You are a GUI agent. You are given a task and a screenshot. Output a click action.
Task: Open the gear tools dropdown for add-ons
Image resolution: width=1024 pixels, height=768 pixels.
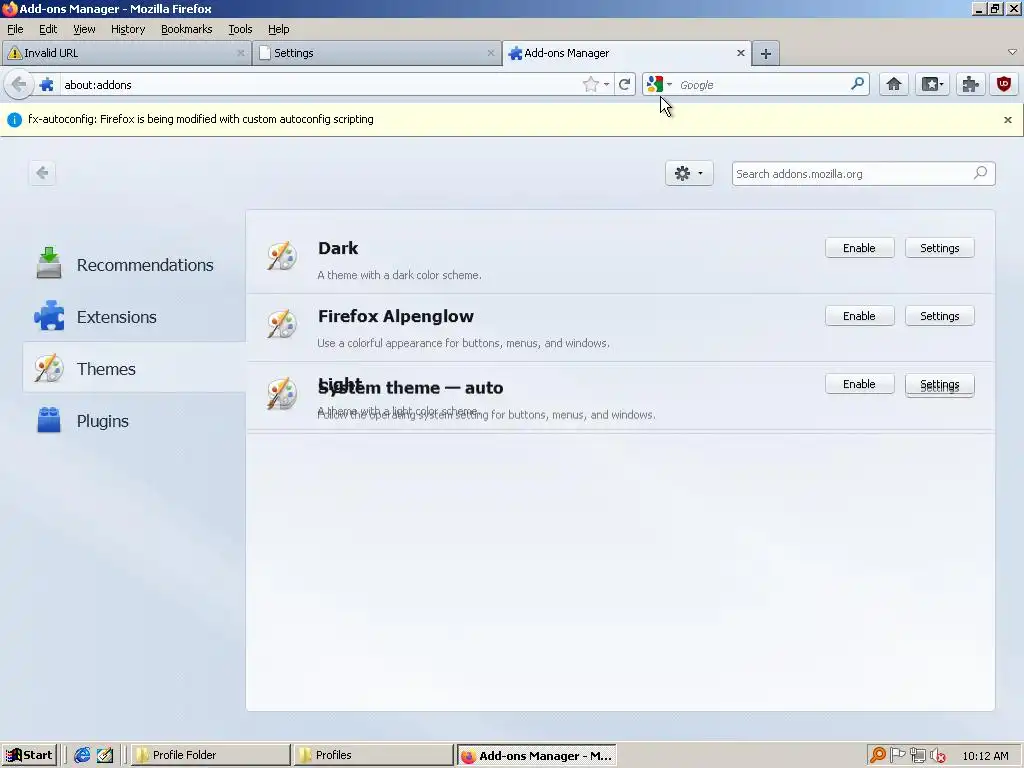(x=689, y=173)
